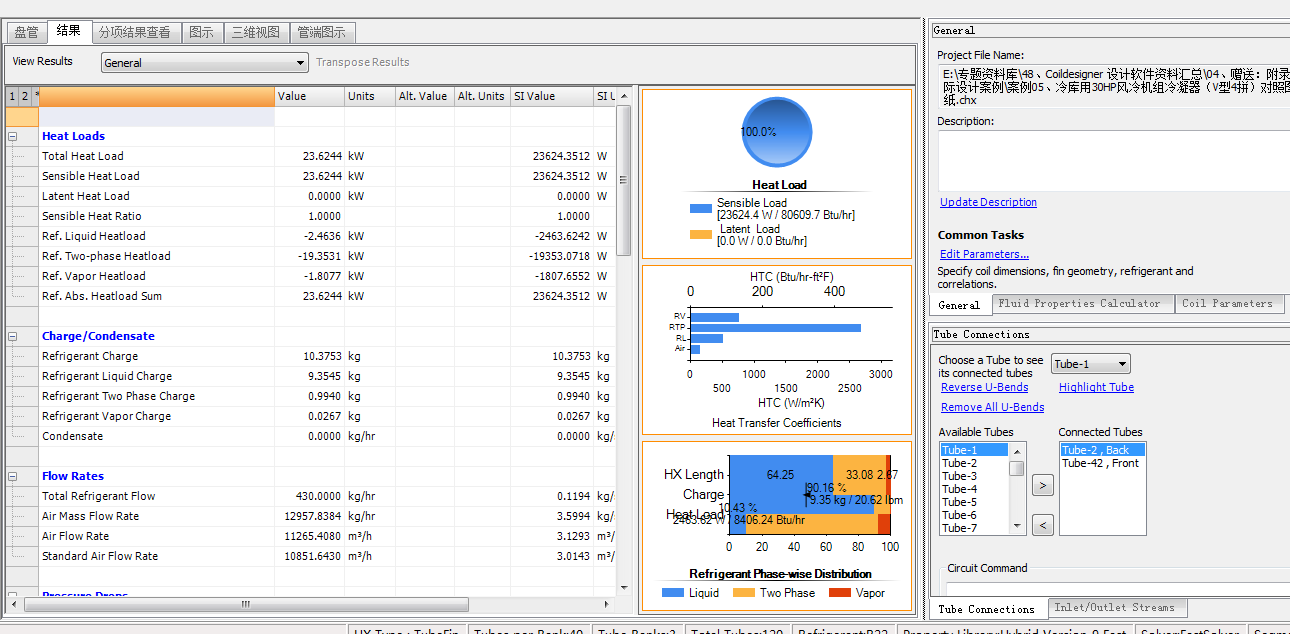The height and width of the screenshot is (634, 1290).
Task: Open the 图示 tab
Action: (x=201, y=32)
